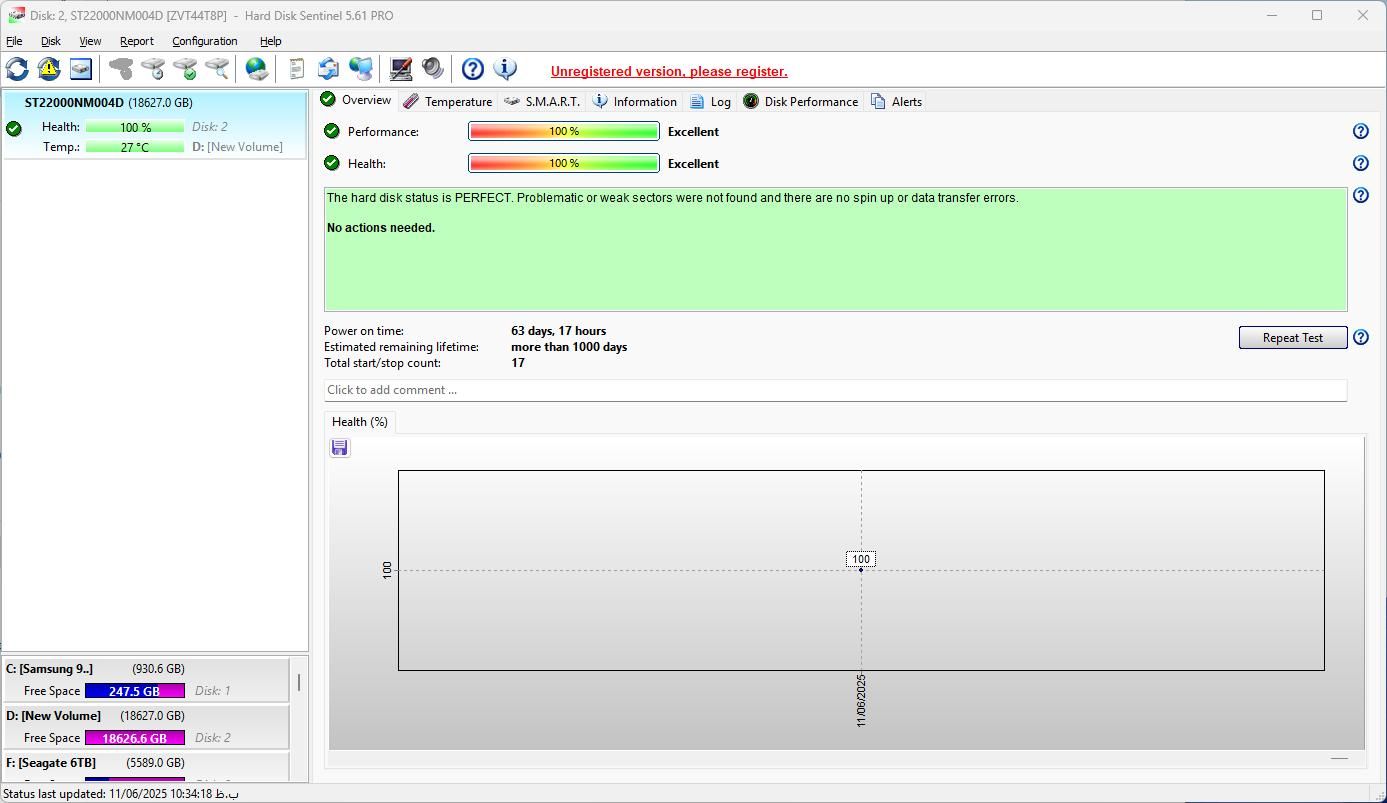The image size is (1387, 803).
Task: Select the C: [Samsung 9..] volume
Action: [145, 680]
